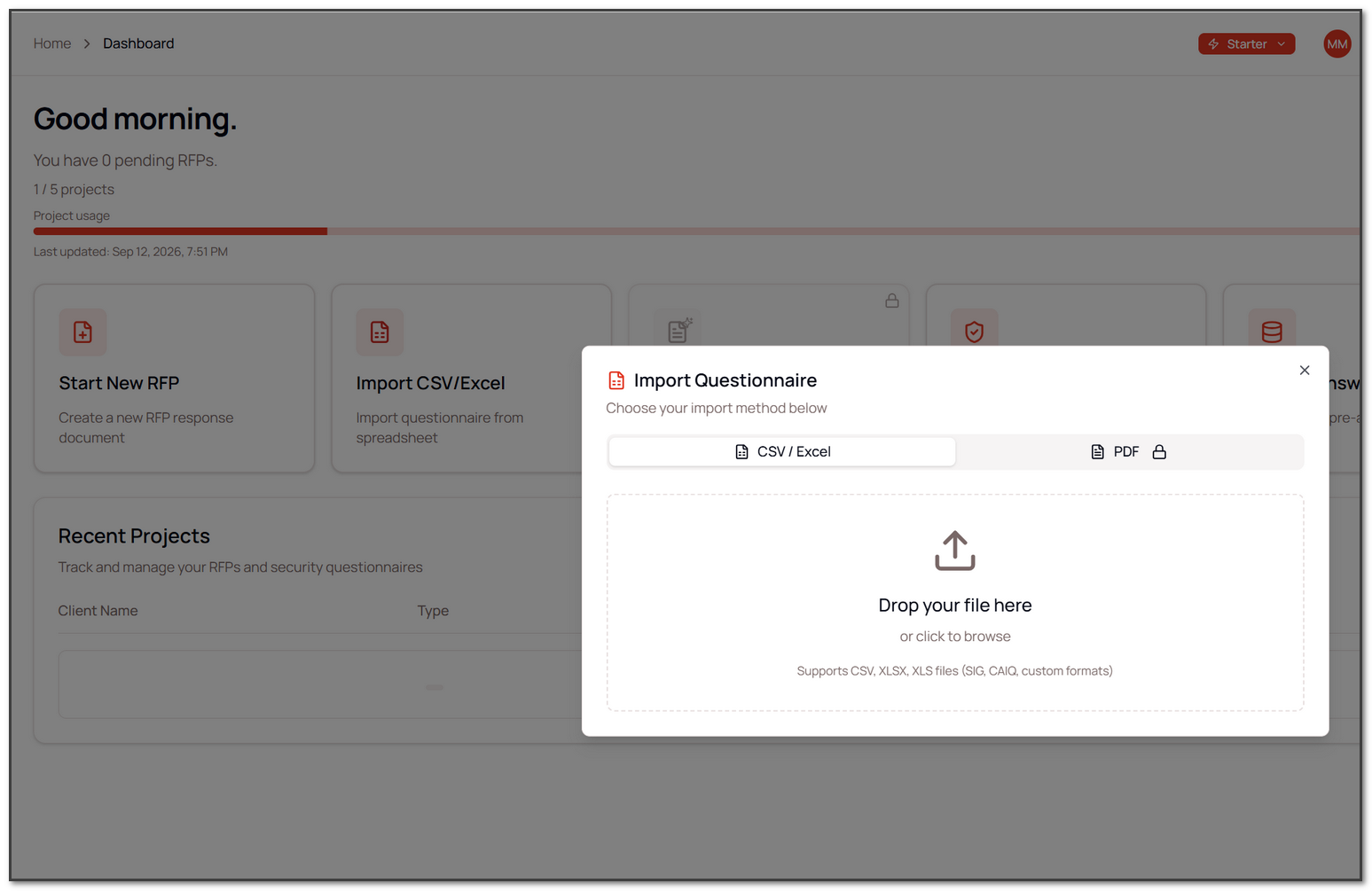Open the Start New RFP card
1372x891 pixels.
[174, 379]
